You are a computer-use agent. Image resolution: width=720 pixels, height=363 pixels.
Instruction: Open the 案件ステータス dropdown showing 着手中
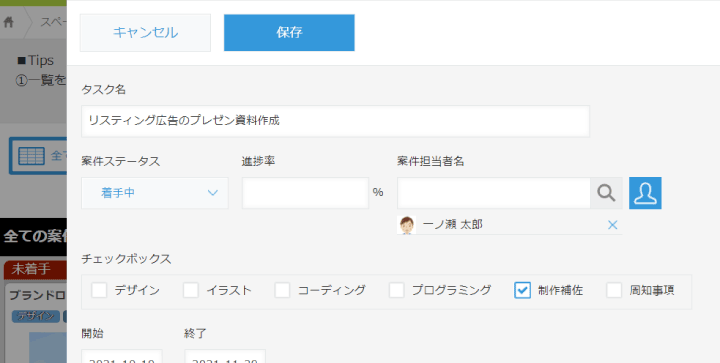coord(155,193)
